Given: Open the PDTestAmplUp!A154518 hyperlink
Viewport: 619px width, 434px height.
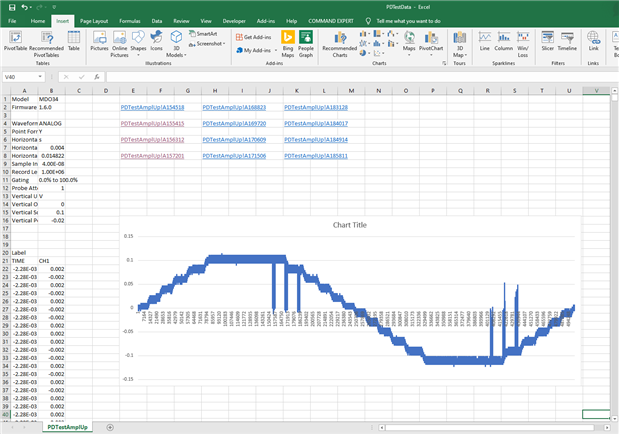Looking at the screenshot, I should (x=152, y=107).
